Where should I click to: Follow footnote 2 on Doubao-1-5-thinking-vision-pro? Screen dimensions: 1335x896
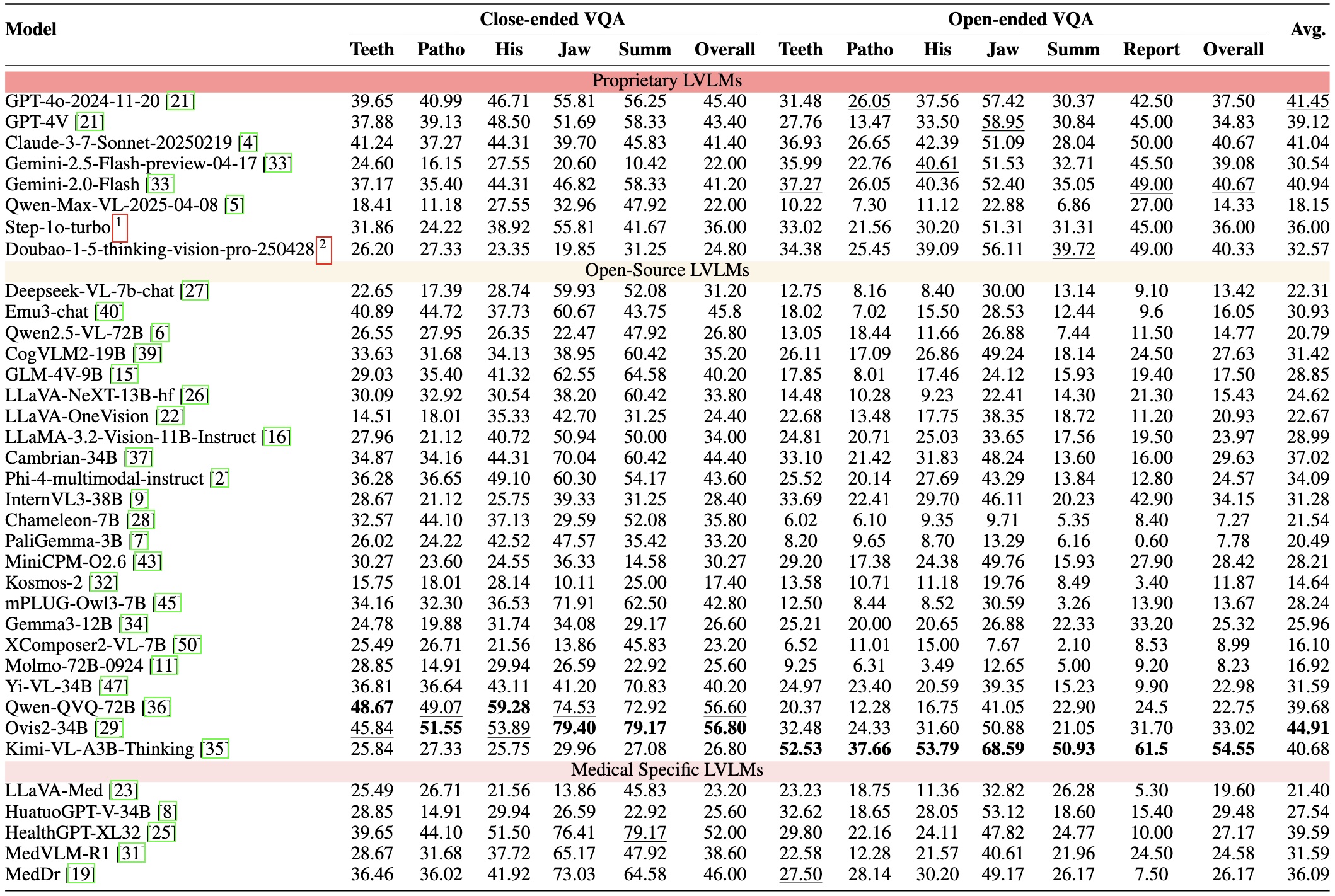323,250
